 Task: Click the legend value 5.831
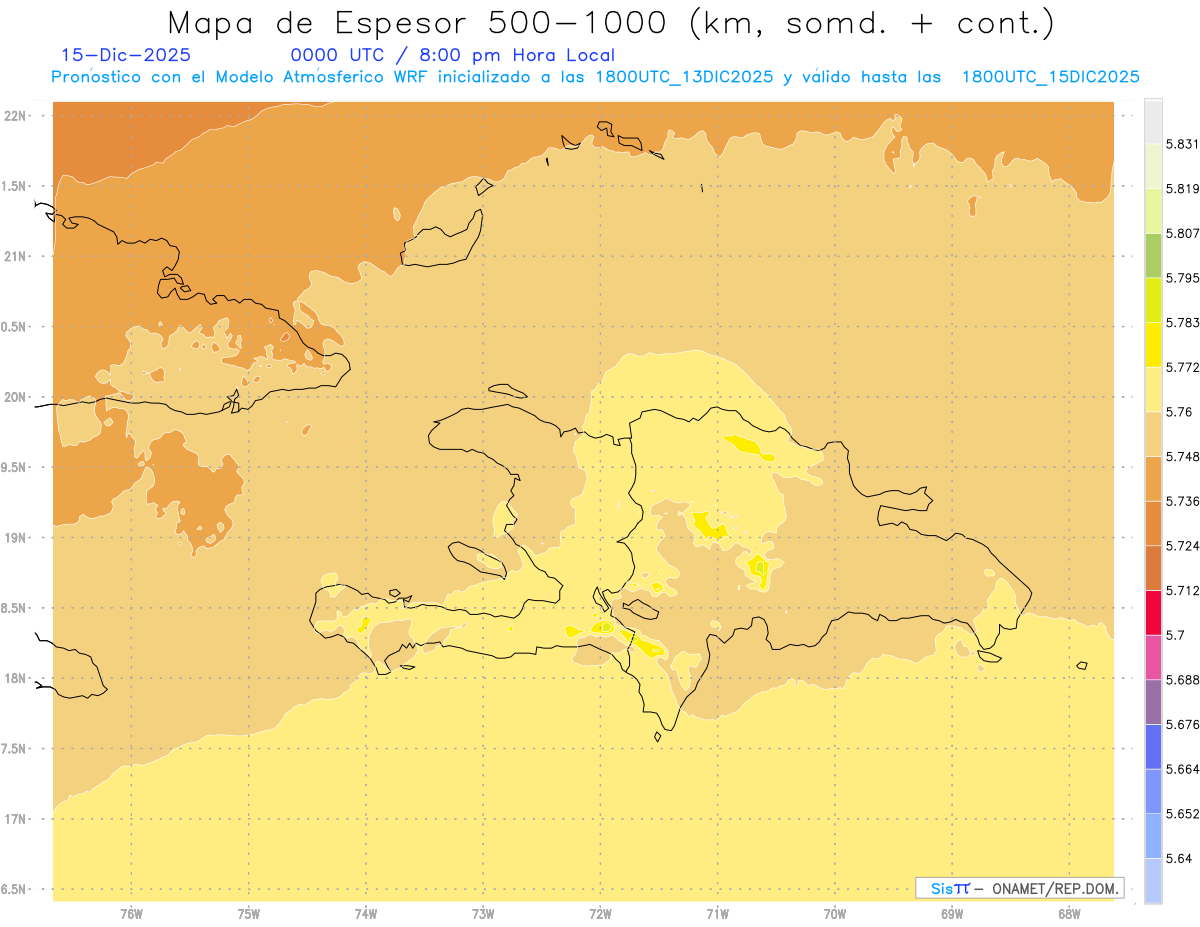[x=1182, y=144]
